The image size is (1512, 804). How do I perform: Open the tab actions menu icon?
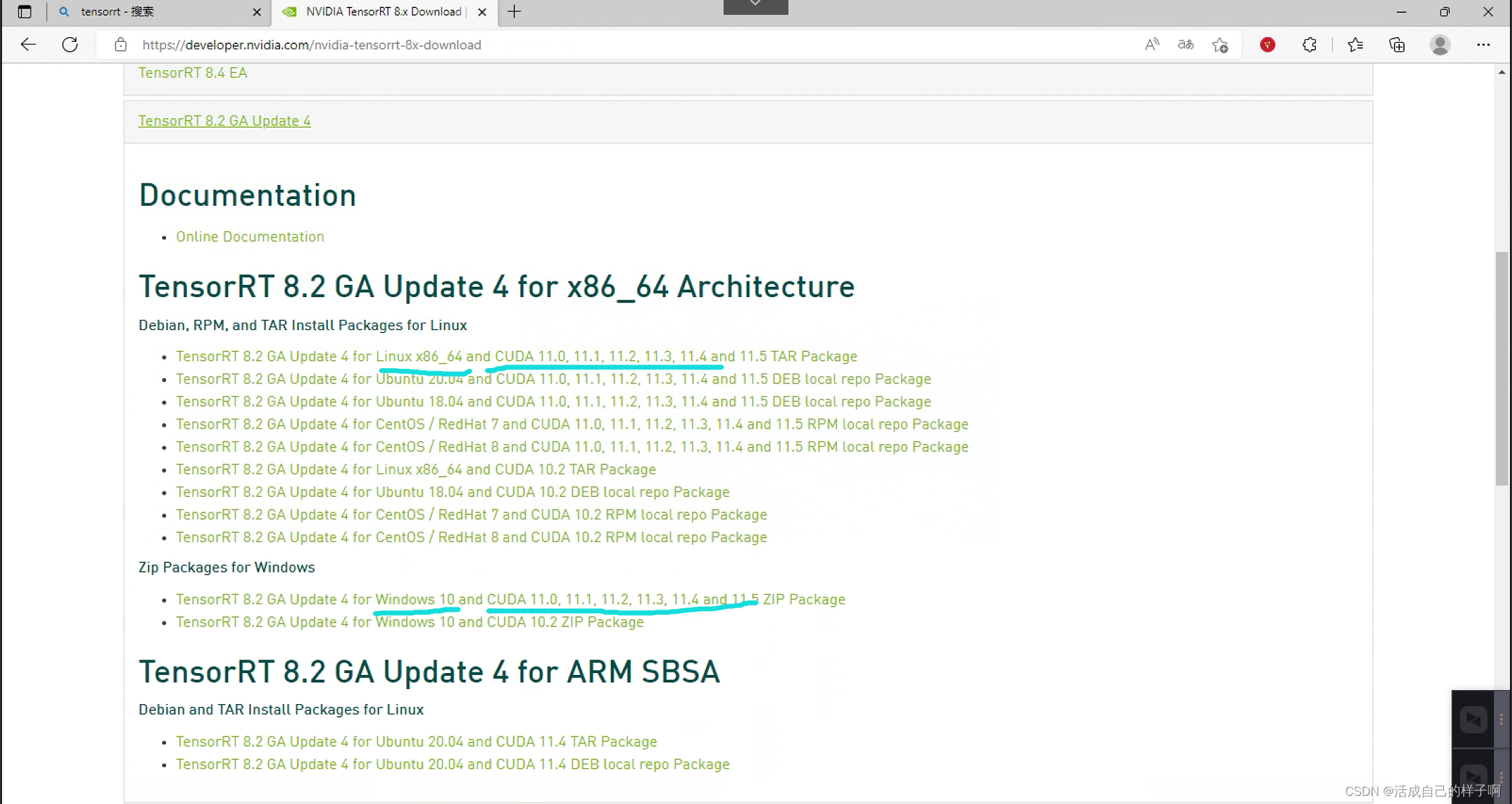[x=24, y=11]
